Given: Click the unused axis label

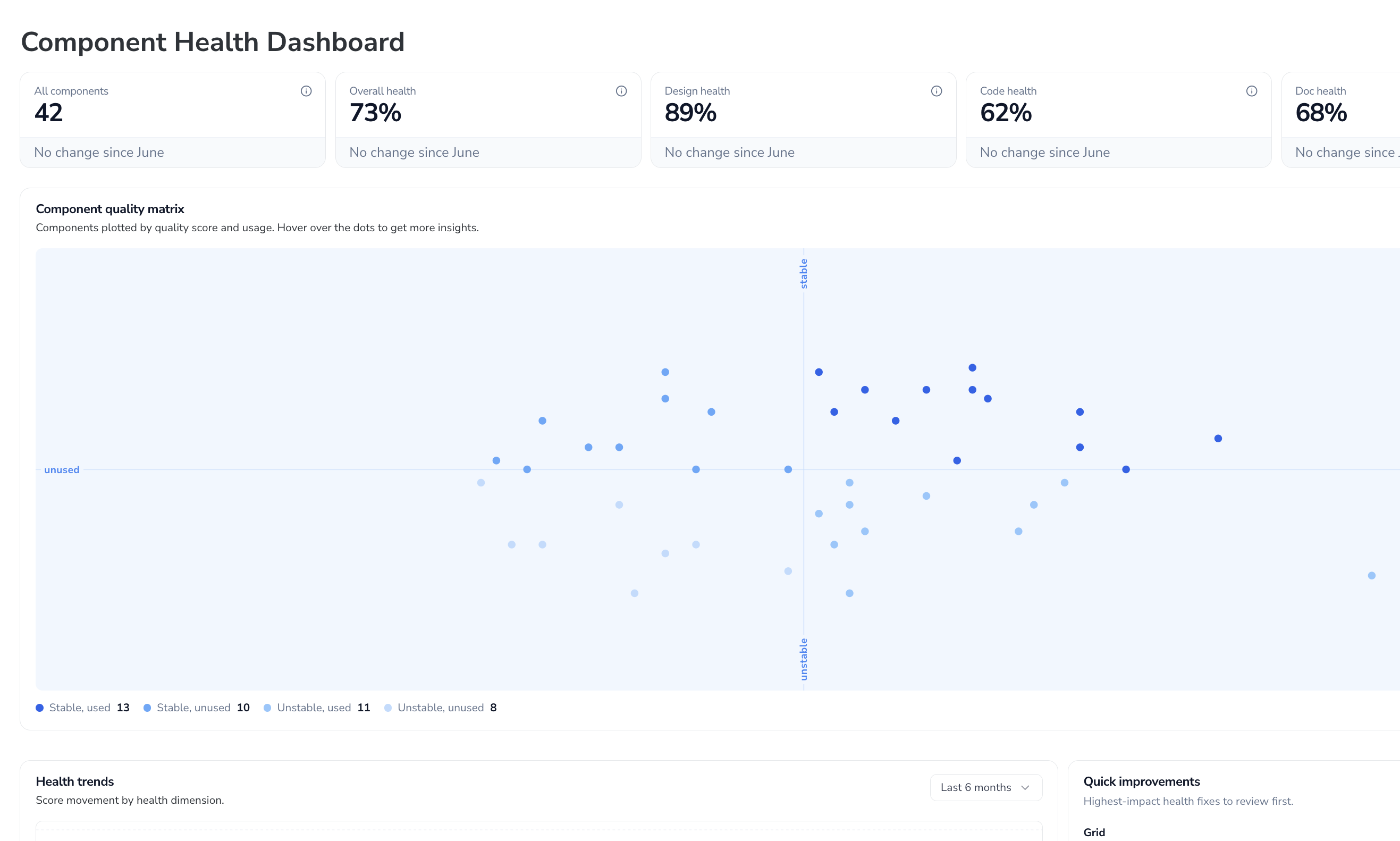Looking at the screenshot, I should [62, 470].
